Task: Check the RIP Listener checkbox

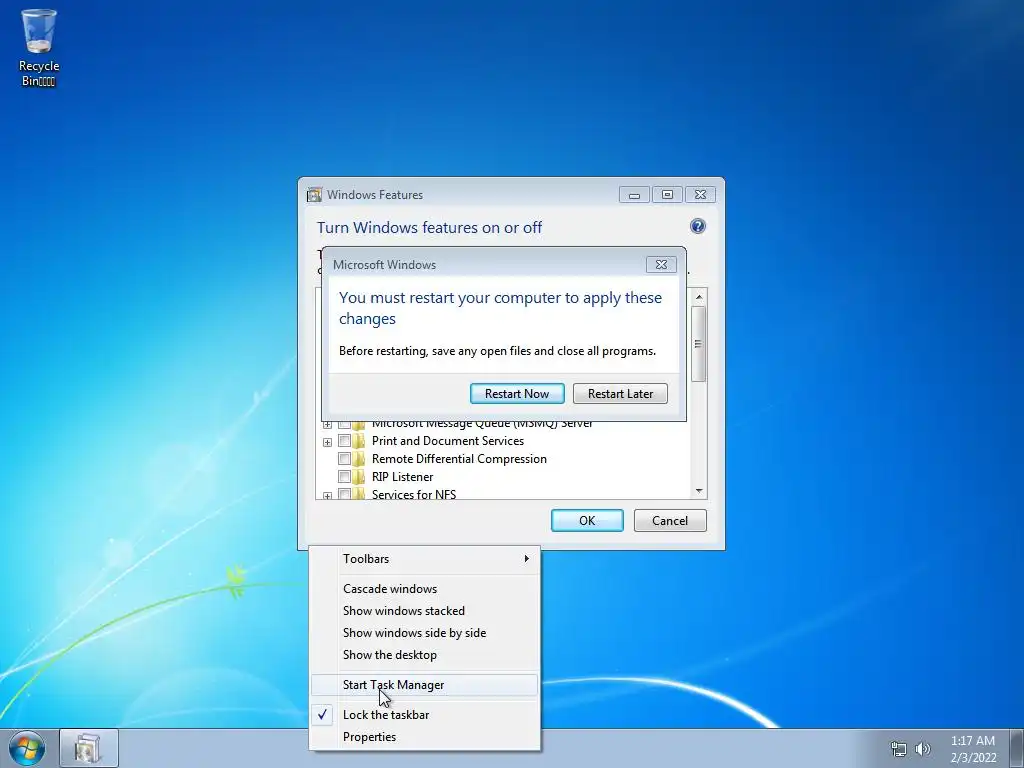Action: point(344,477)
